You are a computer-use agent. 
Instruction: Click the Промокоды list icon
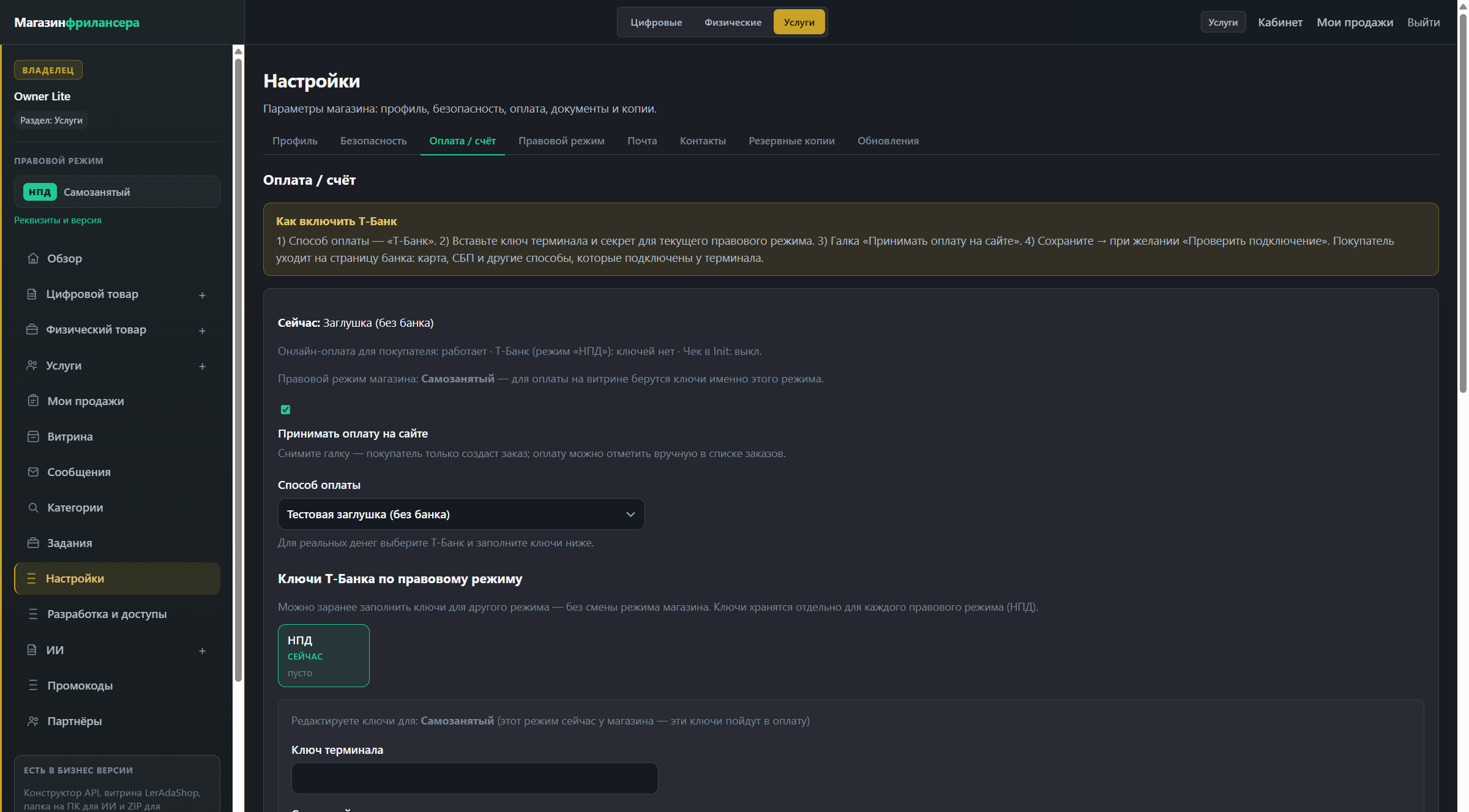click(33, 685)
